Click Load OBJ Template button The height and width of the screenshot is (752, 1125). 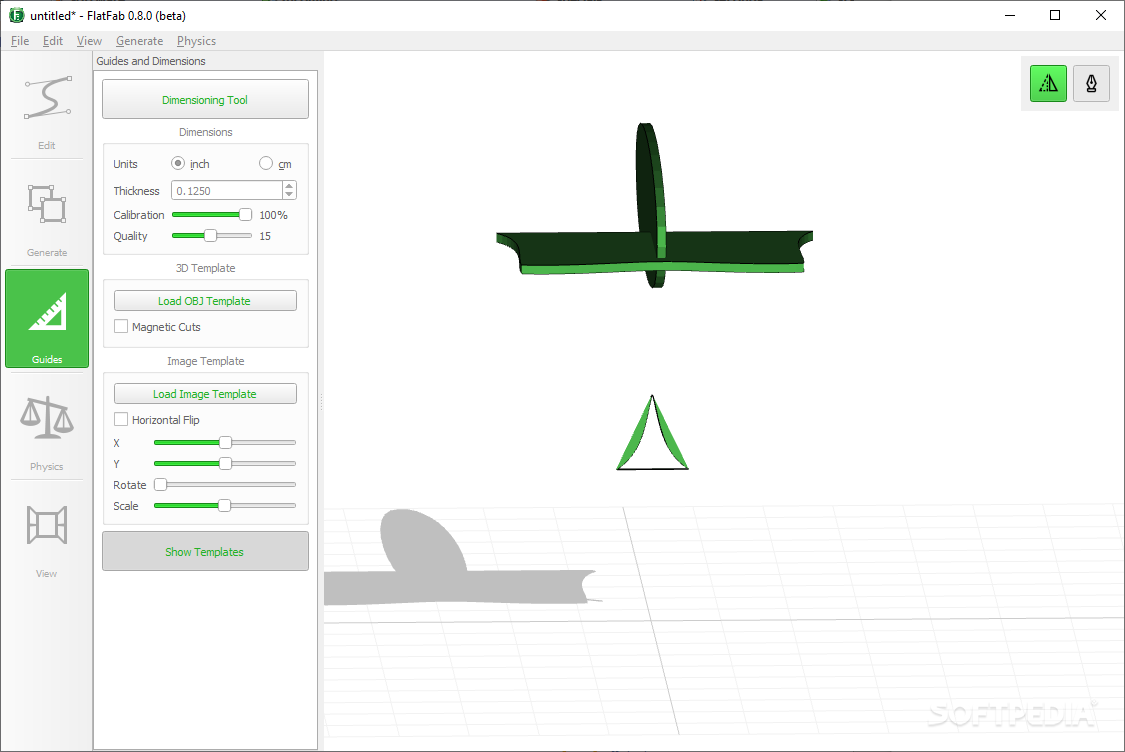(x=205, y=301)
